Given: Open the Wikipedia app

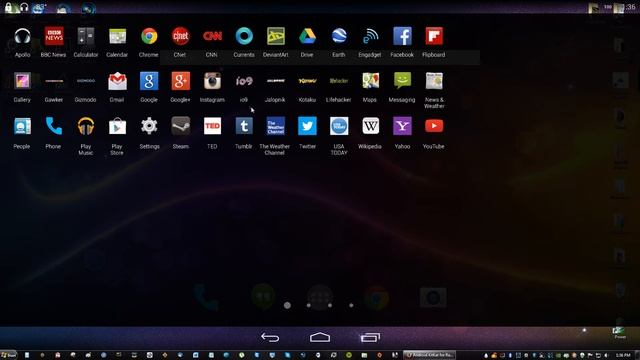Looking at the screenshot, I should (x=371, y=126).
